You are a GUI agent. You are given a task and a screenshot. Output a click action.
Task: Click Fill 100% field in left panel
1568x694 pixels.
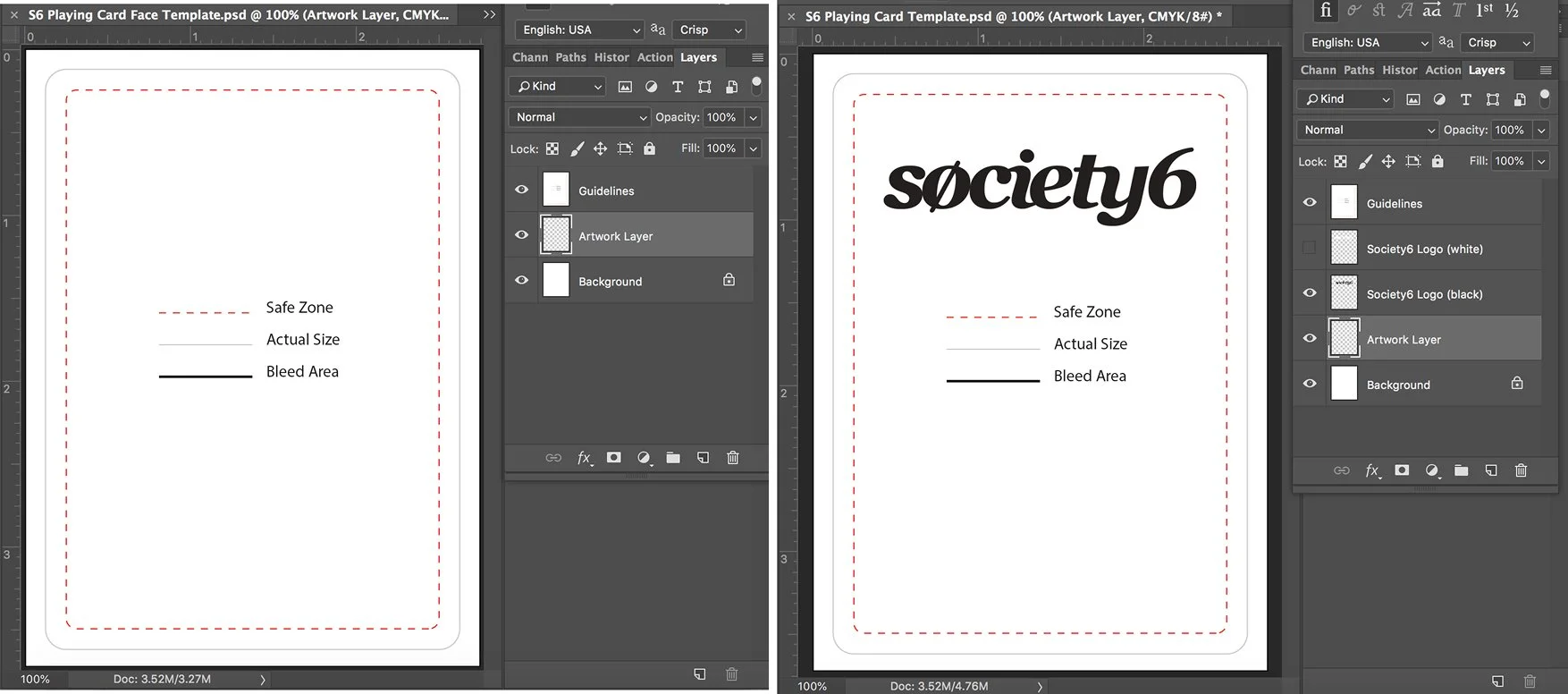(723, 148)
